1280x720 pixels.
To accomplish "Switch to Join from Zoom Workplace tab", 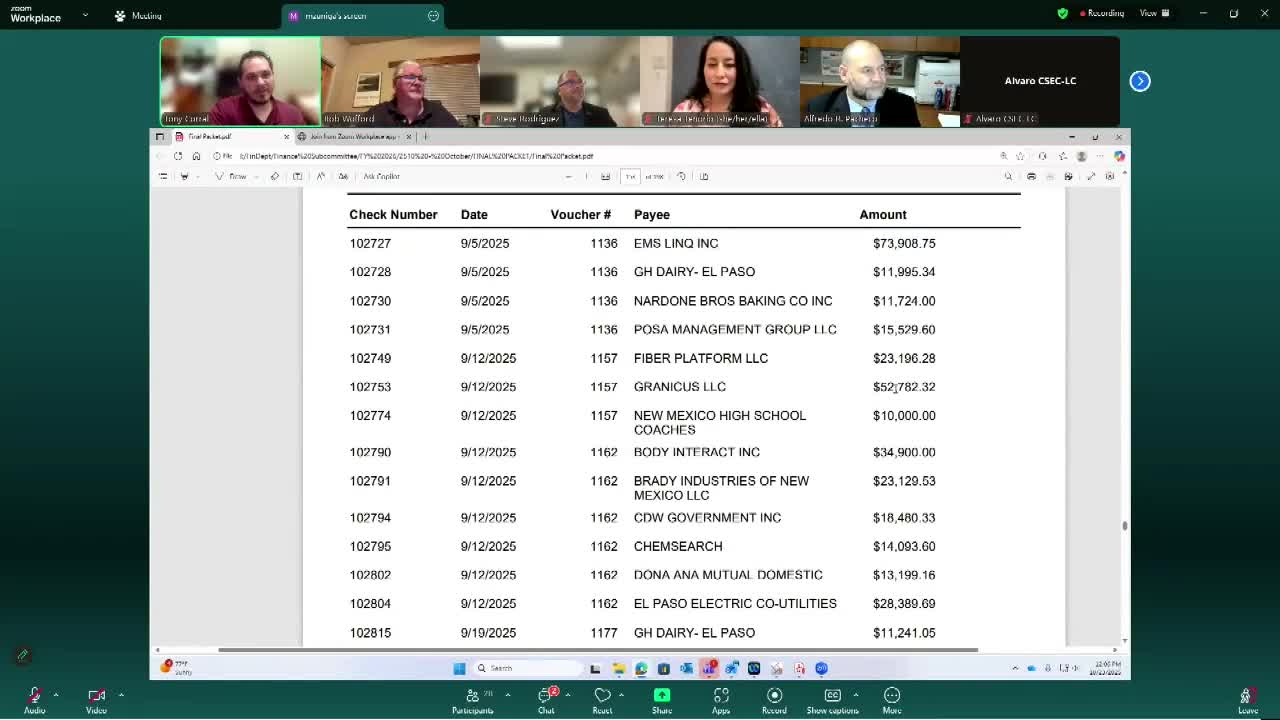I will 355,136.
